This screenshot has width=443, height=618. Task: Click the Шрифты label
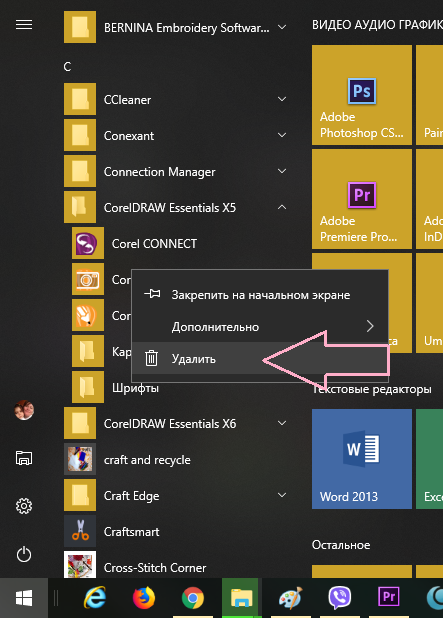click(135, 388)
